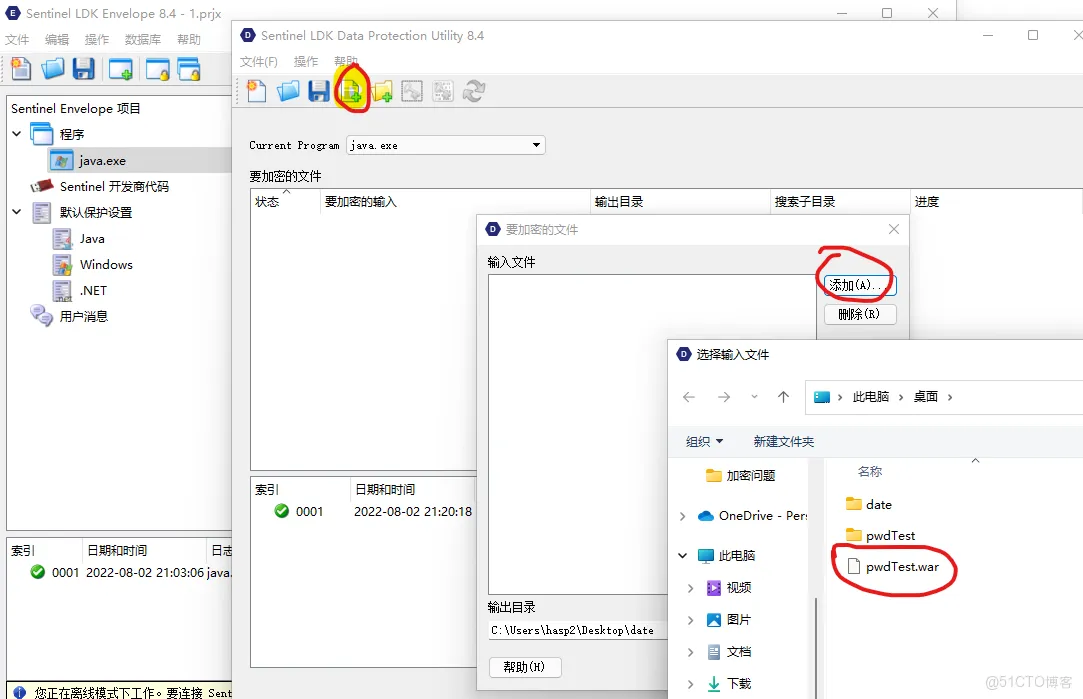Add files to encrypt toolbar icon
The image size is (1083, 699).
[x=352, y=90]
